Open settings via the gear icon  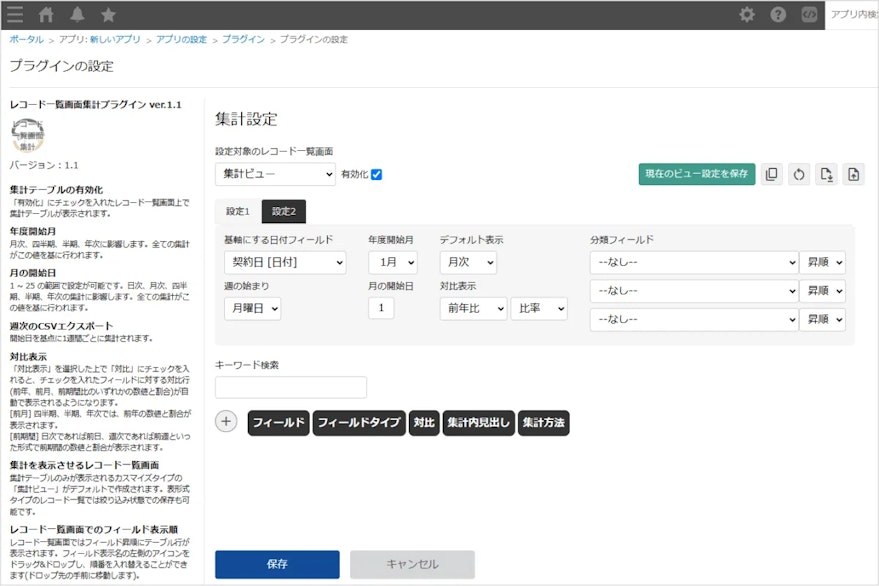[747, 14]
